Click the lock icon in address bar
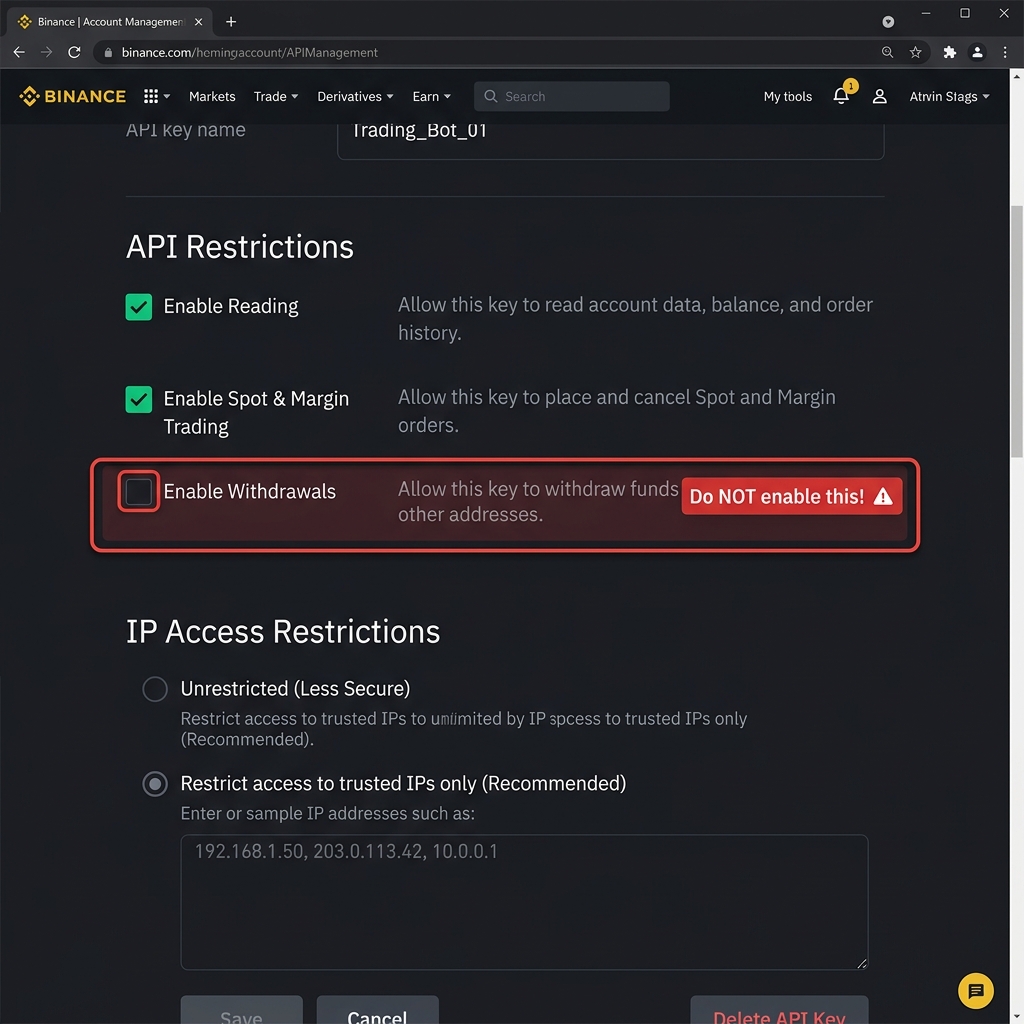 click(x=108, y=53)
